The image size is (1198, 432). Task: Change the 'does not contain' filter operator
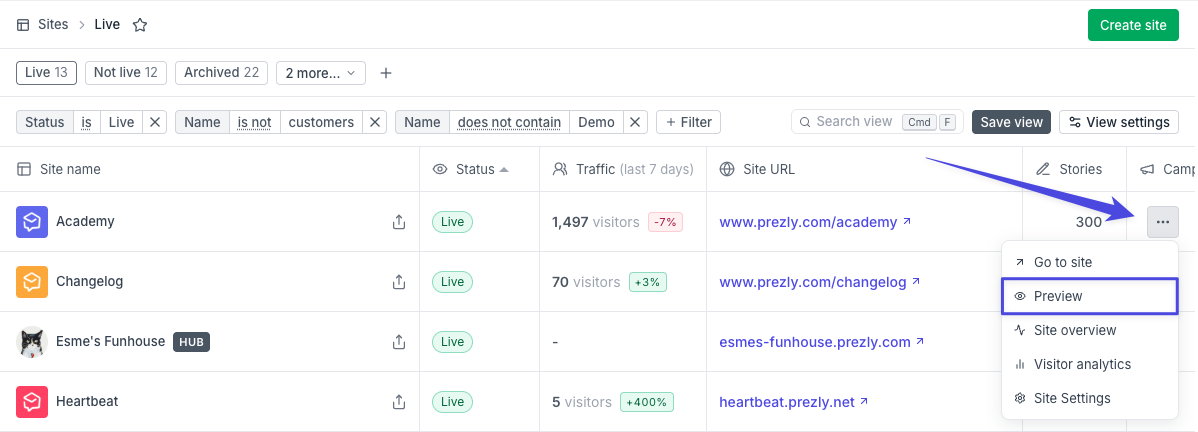pyautogui.click(x=510, y=122)
